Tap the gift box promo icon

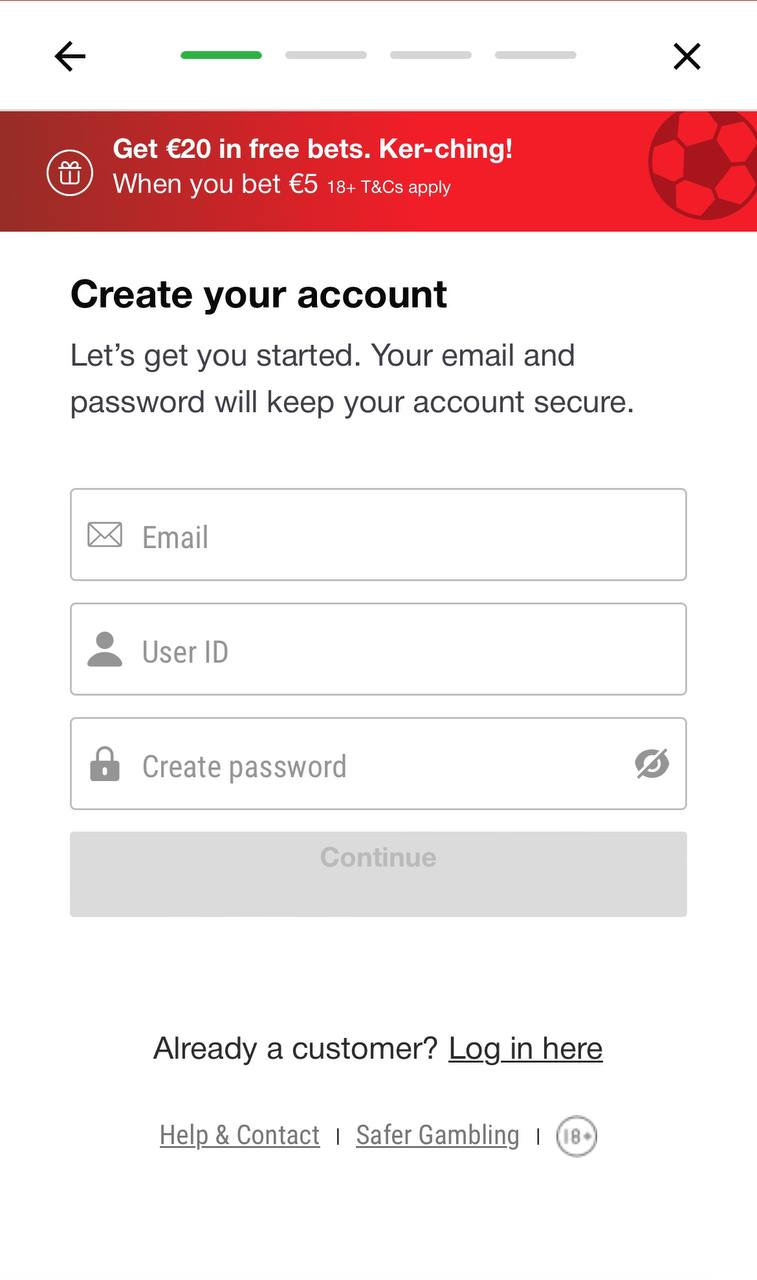click(70, 173)
